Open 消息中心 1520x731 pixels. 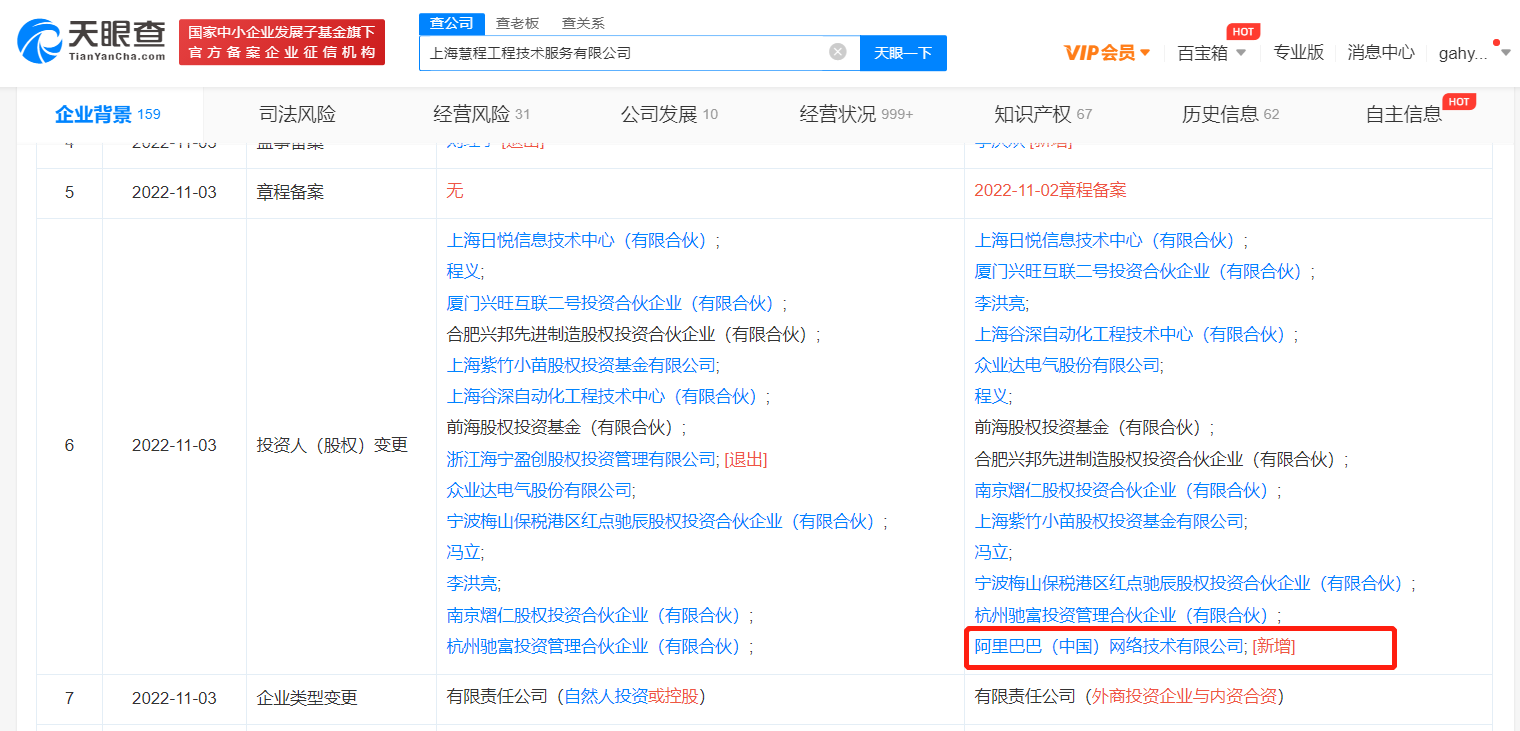click(x=1381, y=53)
